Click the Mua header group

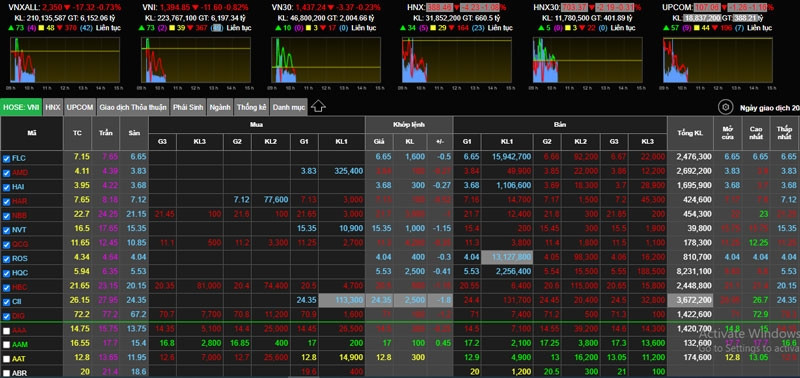(x=256, y=124)
